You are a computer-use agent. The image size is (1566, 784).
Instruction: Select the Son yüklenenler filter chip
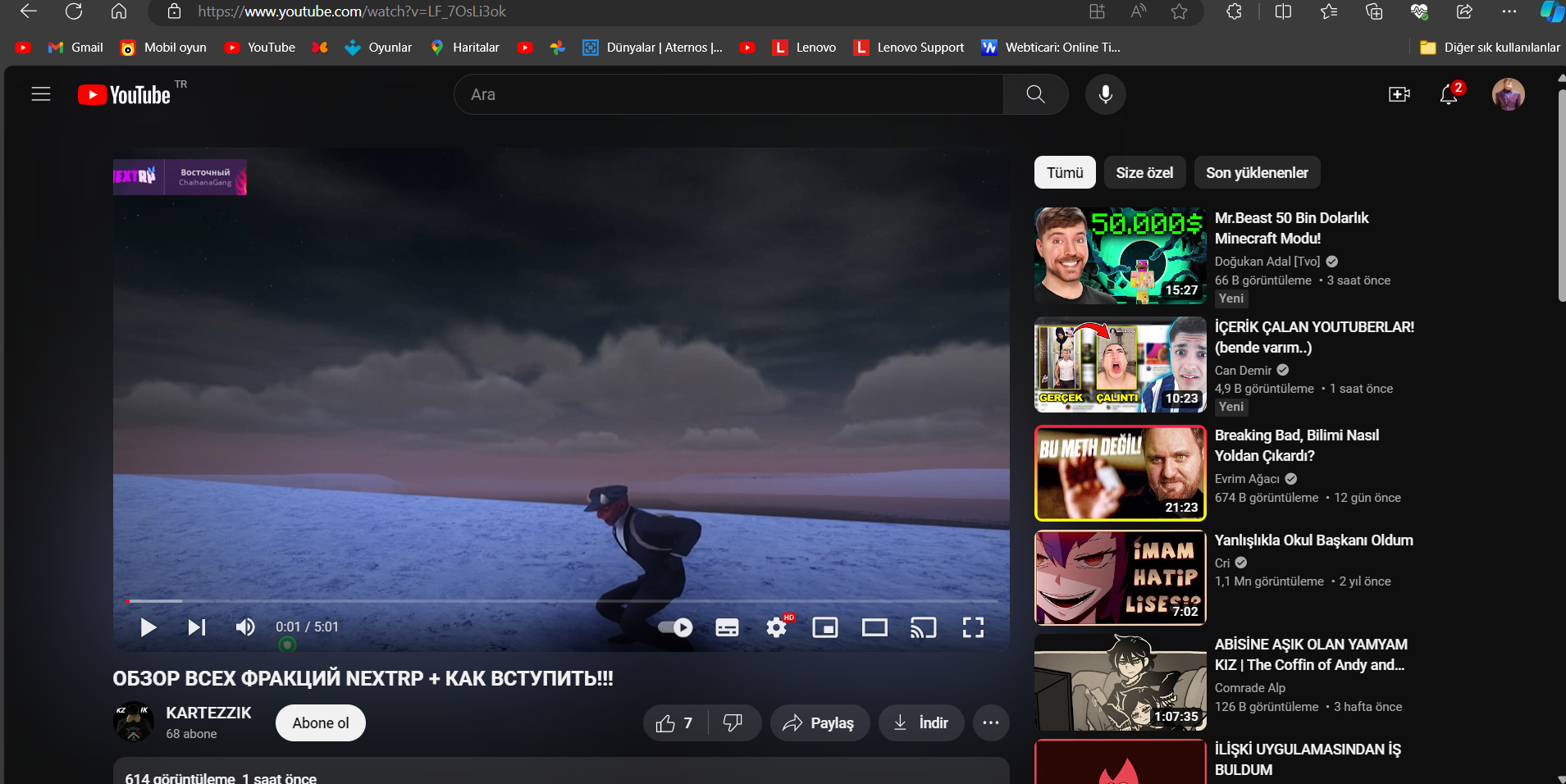1257,172
